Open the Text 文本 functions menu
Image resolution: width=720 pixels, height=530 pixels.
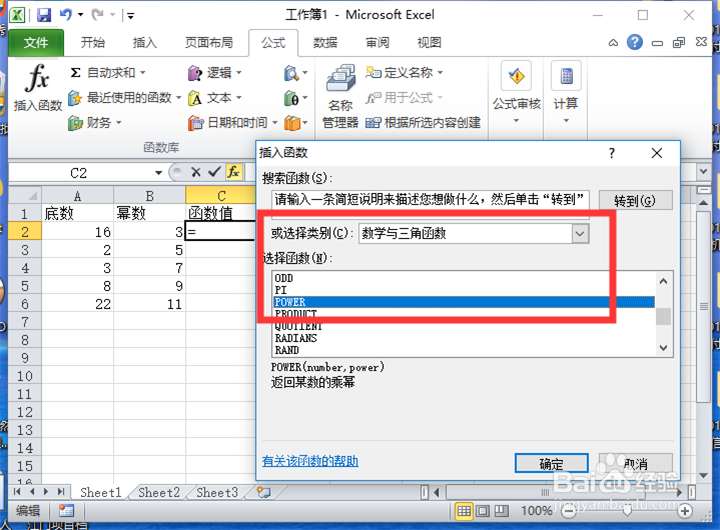pos(214,97)
